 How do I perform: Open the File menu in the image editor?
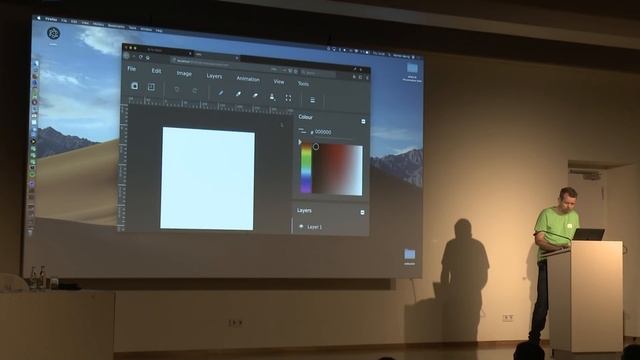tap(131, 69)
